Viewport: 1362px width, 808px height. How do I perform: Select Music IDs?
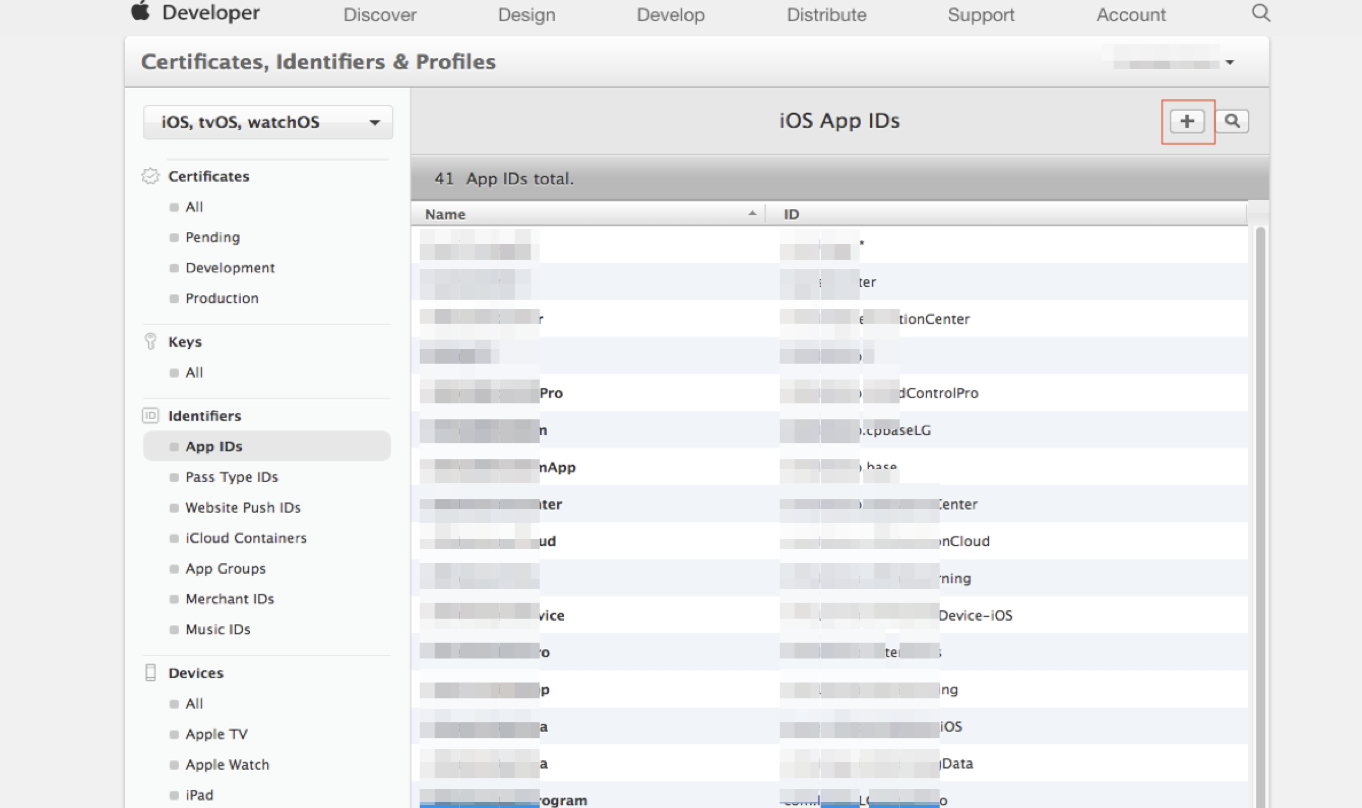[218, 629]
